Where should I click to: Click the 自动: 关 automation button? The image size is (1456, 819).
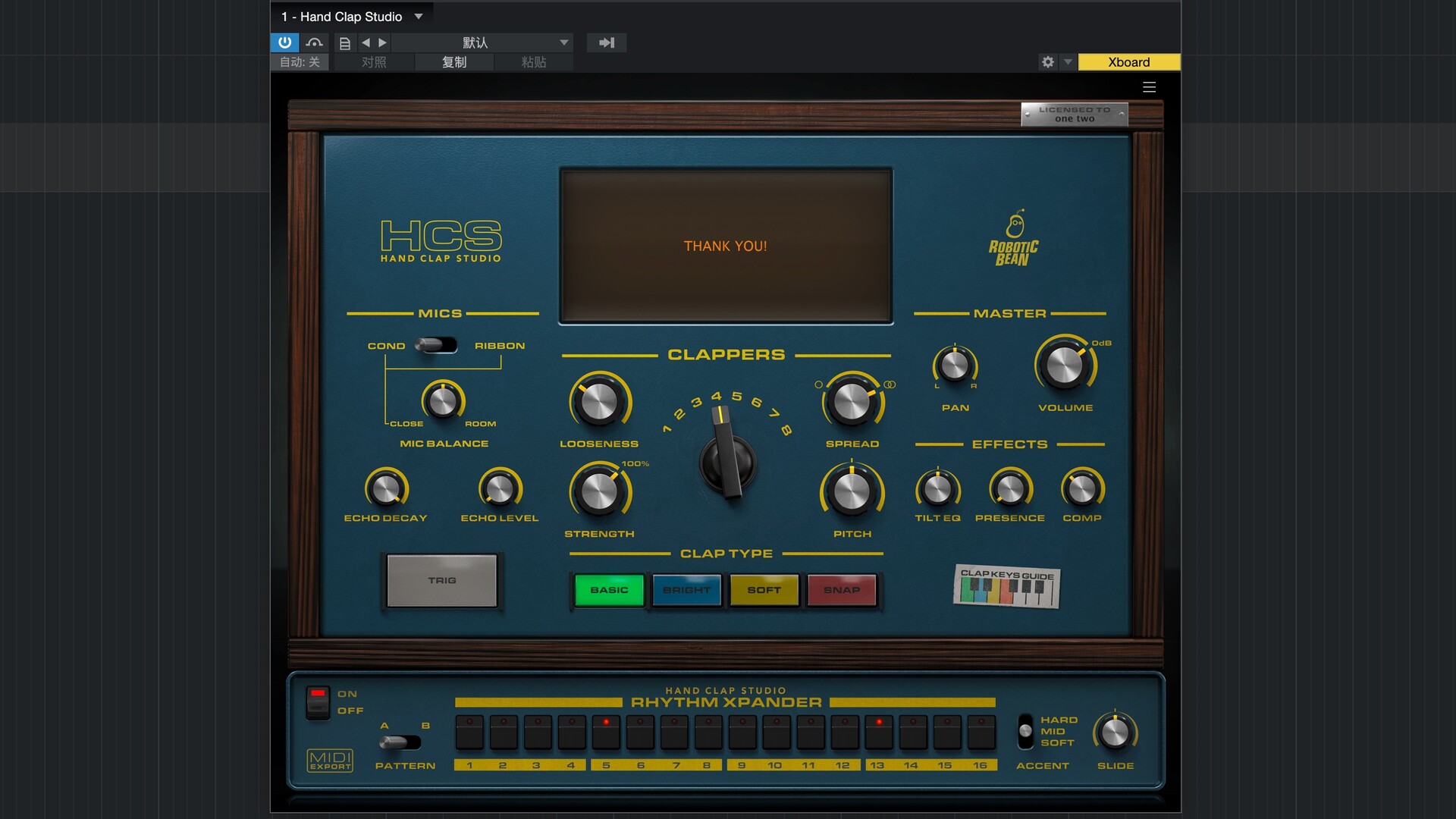tap(300, 62)
